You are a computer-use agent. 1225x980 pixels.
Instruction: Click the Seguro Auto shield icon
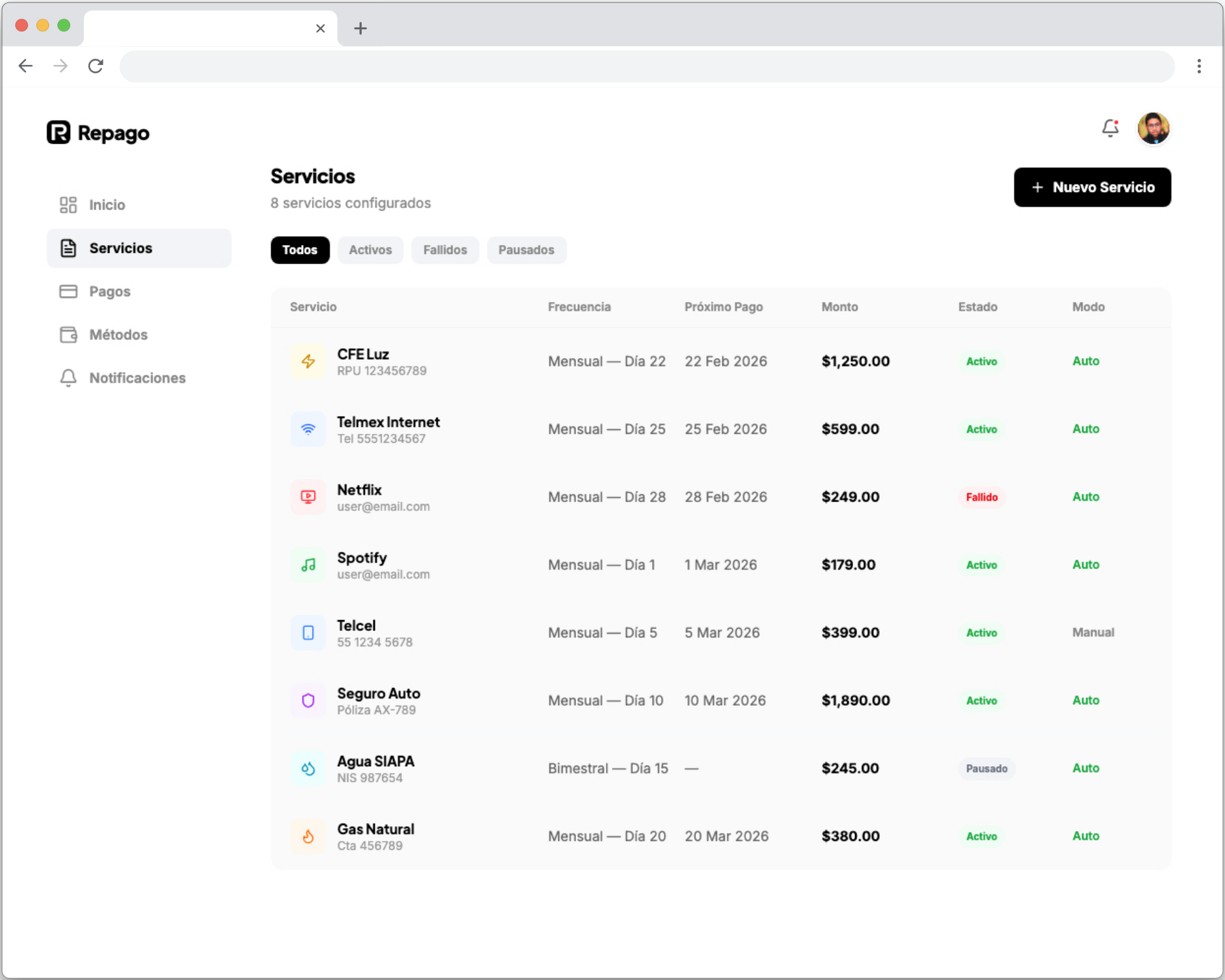point(308,701)
